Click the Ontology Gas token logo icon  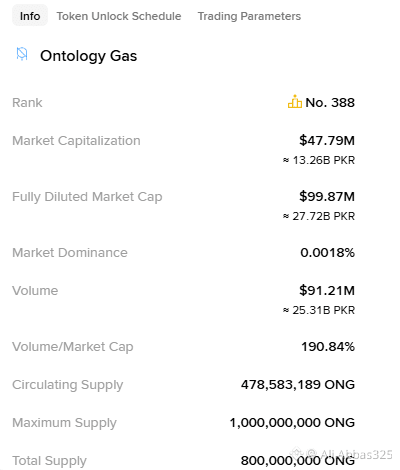click(x=22, y=54)
